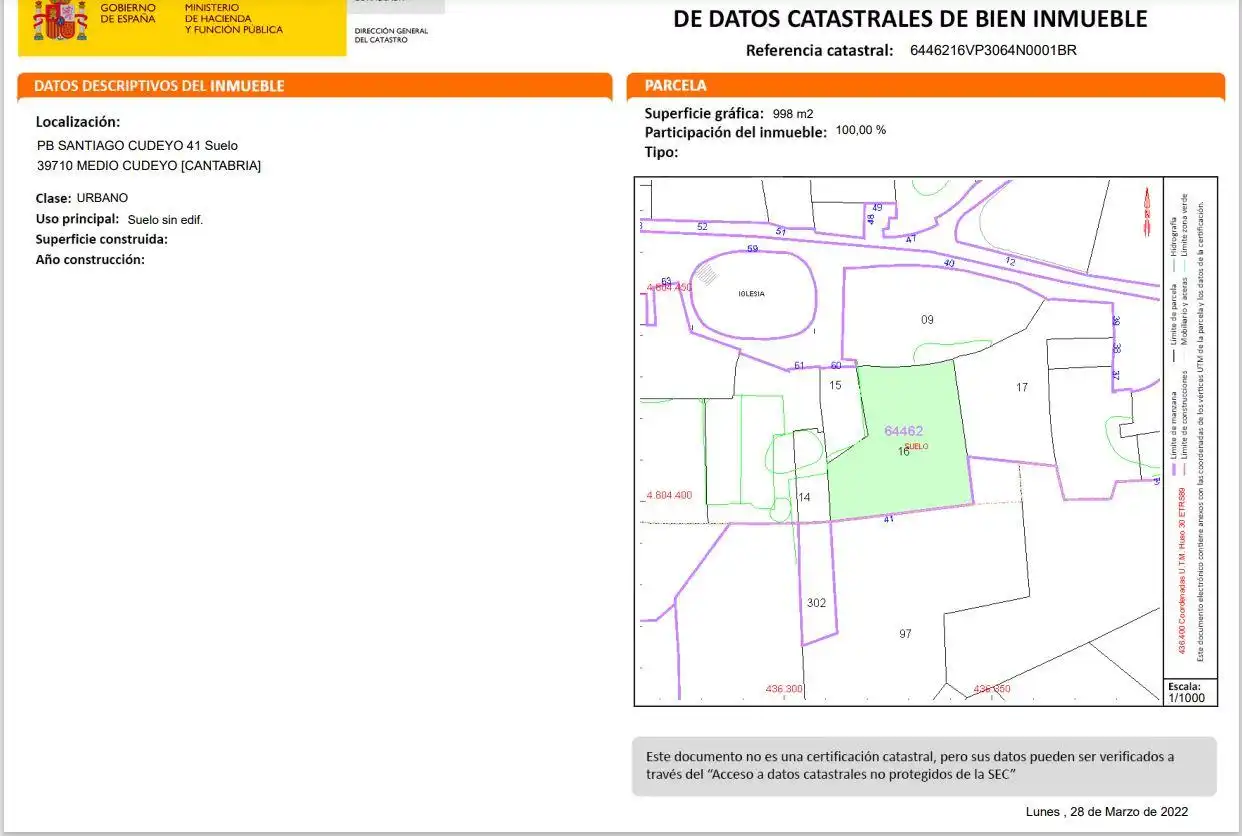This screenshot has height=836, width=1242.
Task: Select address 'PB SANTIAGO CUDEYO 41 Suelo'
Action: (137, 145)
